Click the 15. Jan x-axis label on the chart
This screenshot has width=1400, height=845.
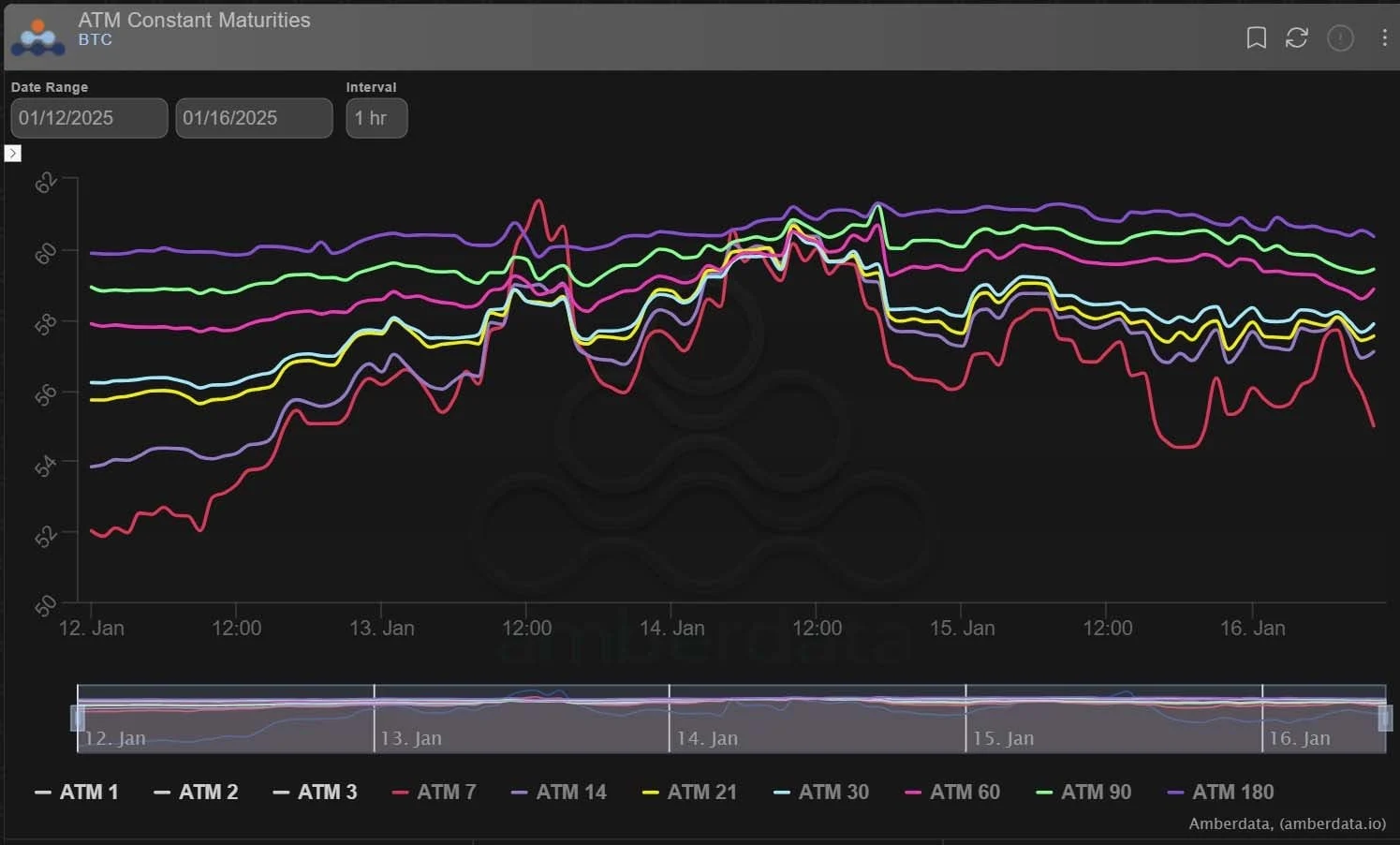(x=962, y=628)
